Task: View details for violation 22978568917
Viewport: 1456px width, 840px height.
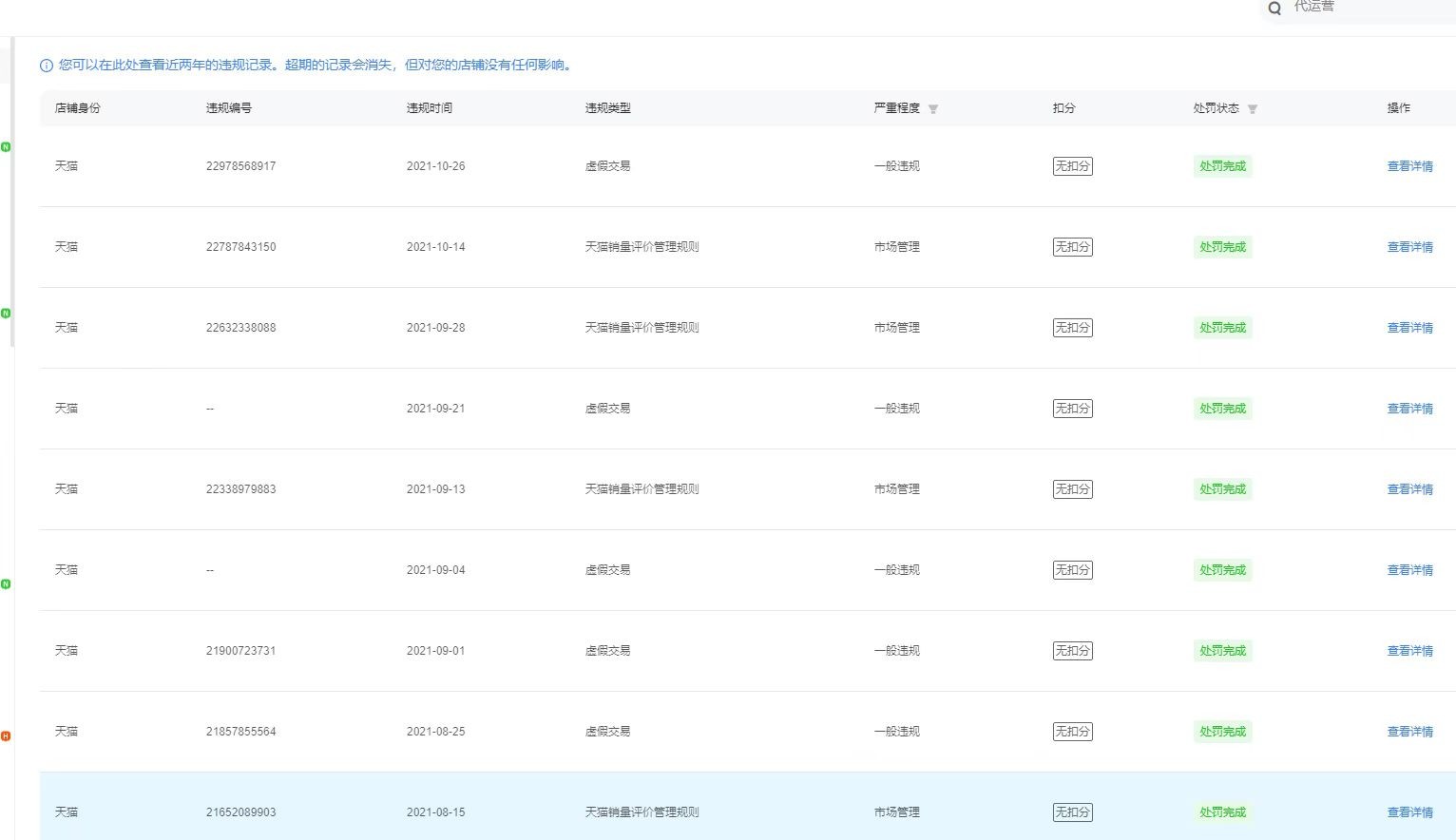Action: point(1409,166)
